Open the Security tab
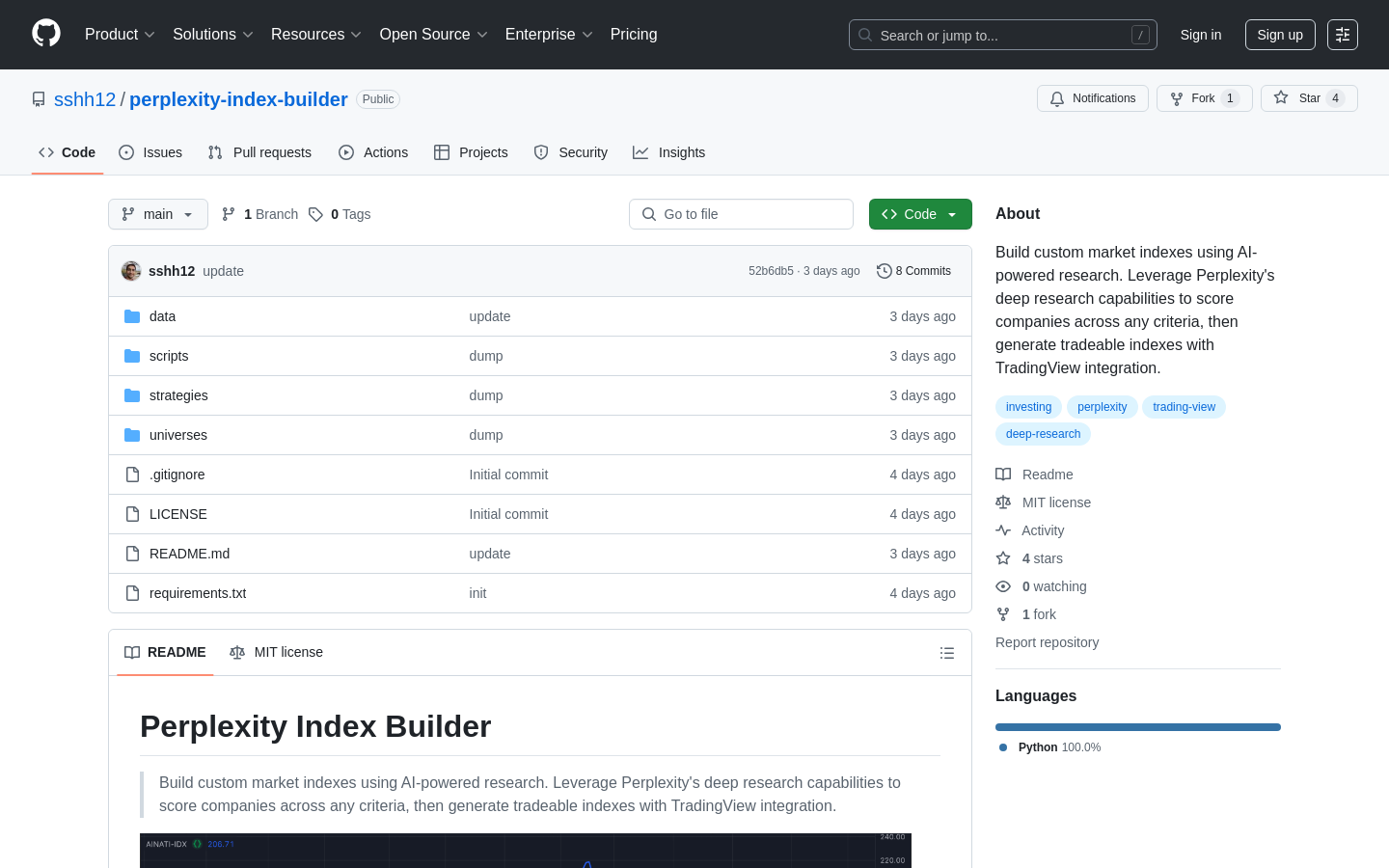This screenshot has width=1389, height=868. 571,152
